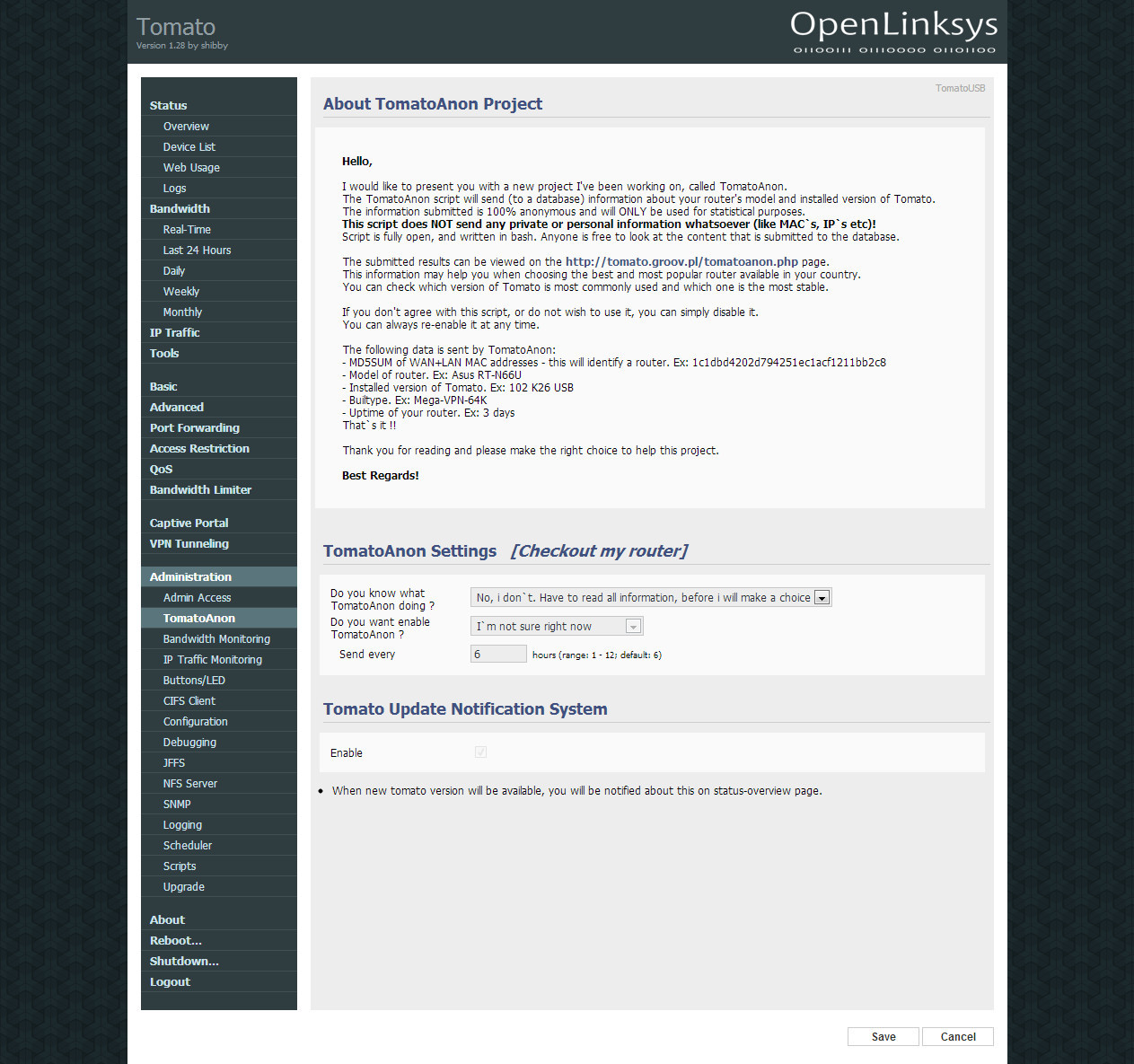Viewport: 1134px width, 1064px height.
Task: Open the Checkout my router link
Action: [599, 551]
